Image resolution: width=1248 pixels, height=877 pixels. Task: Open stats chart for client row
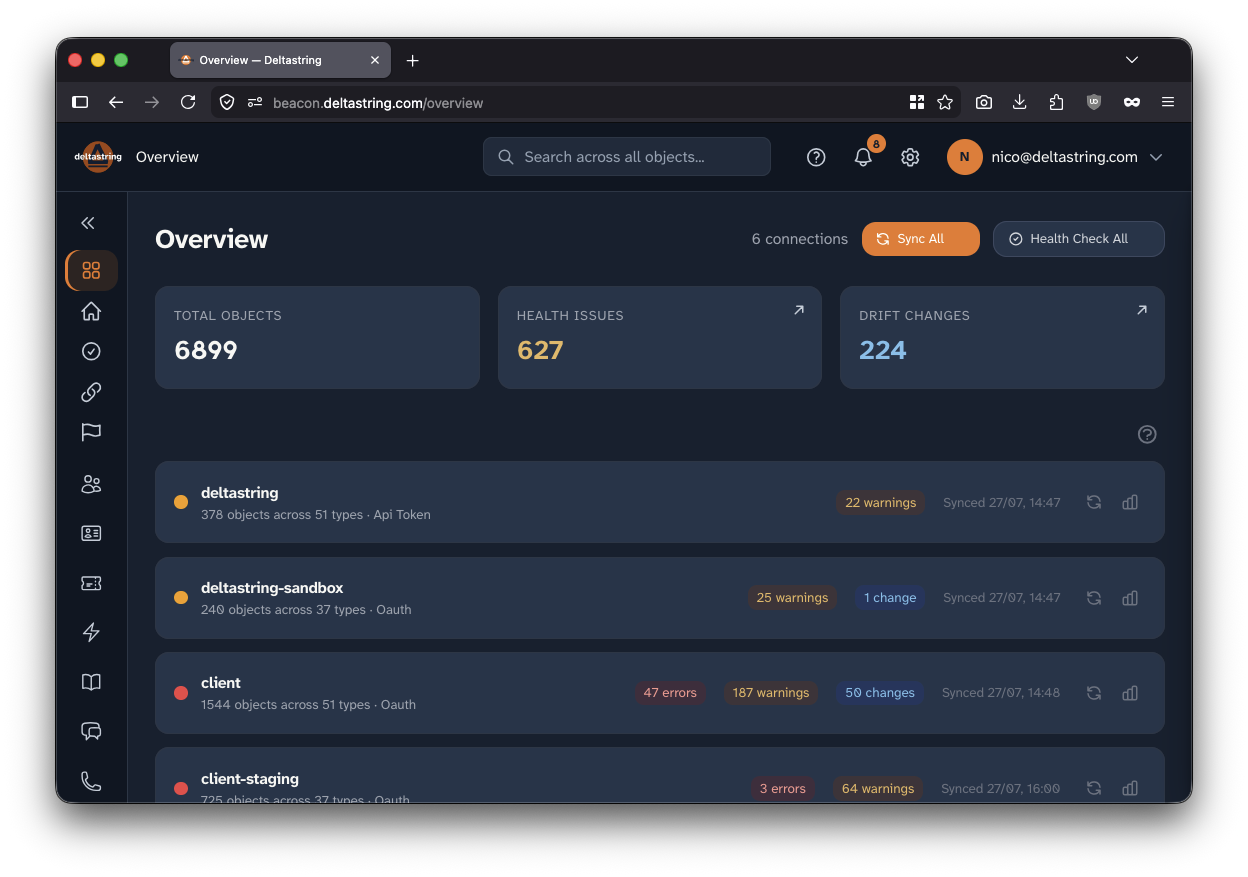(x=1130, y=693)
